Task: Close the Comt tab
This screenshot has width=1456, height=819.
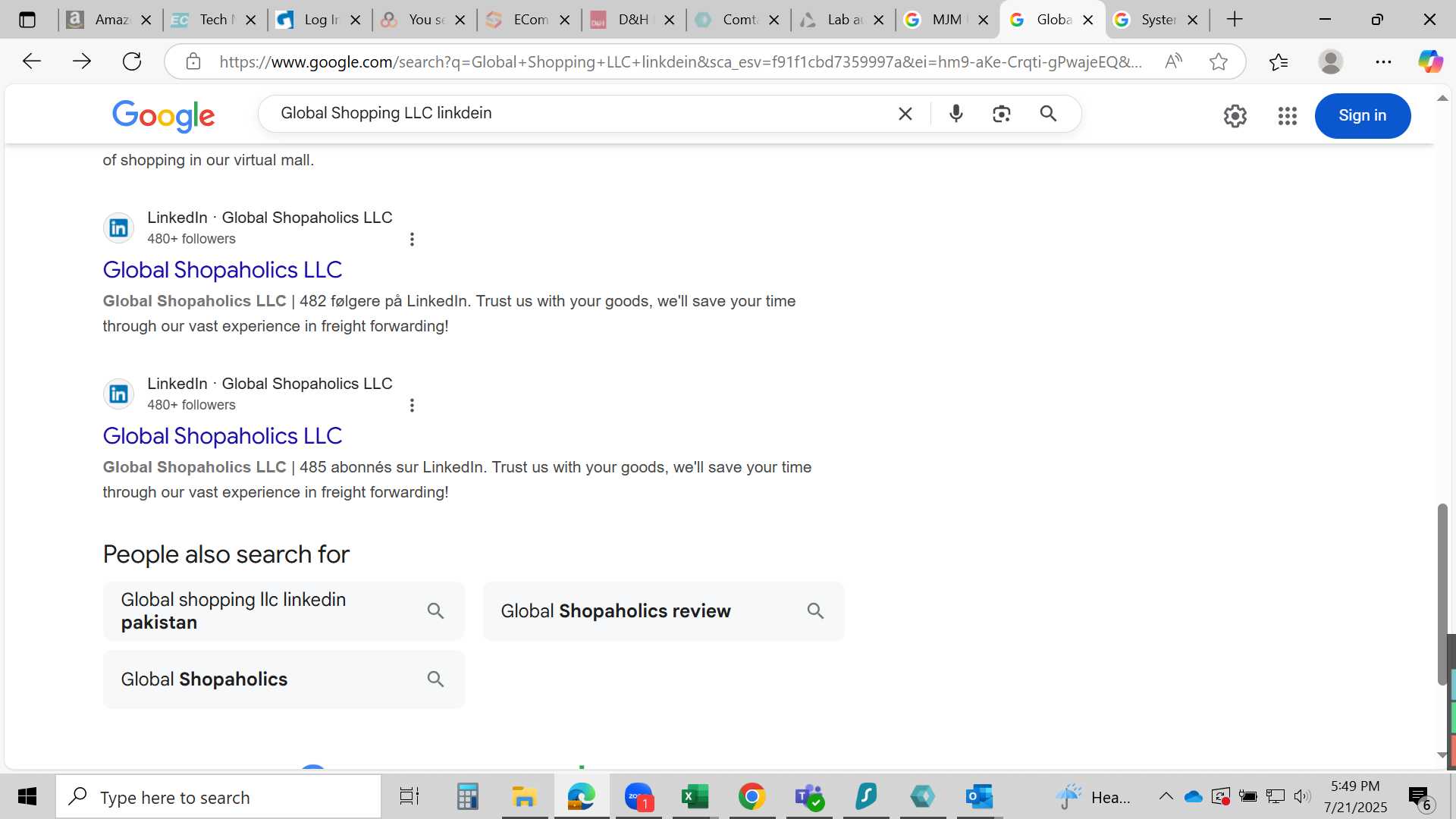Action: 774,20
